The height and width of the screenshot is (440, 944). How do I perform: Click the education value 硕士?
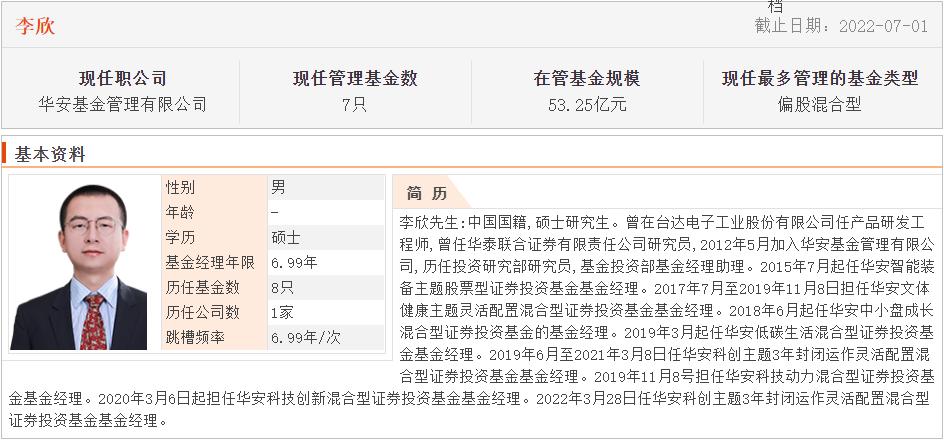tap(285, 238)
